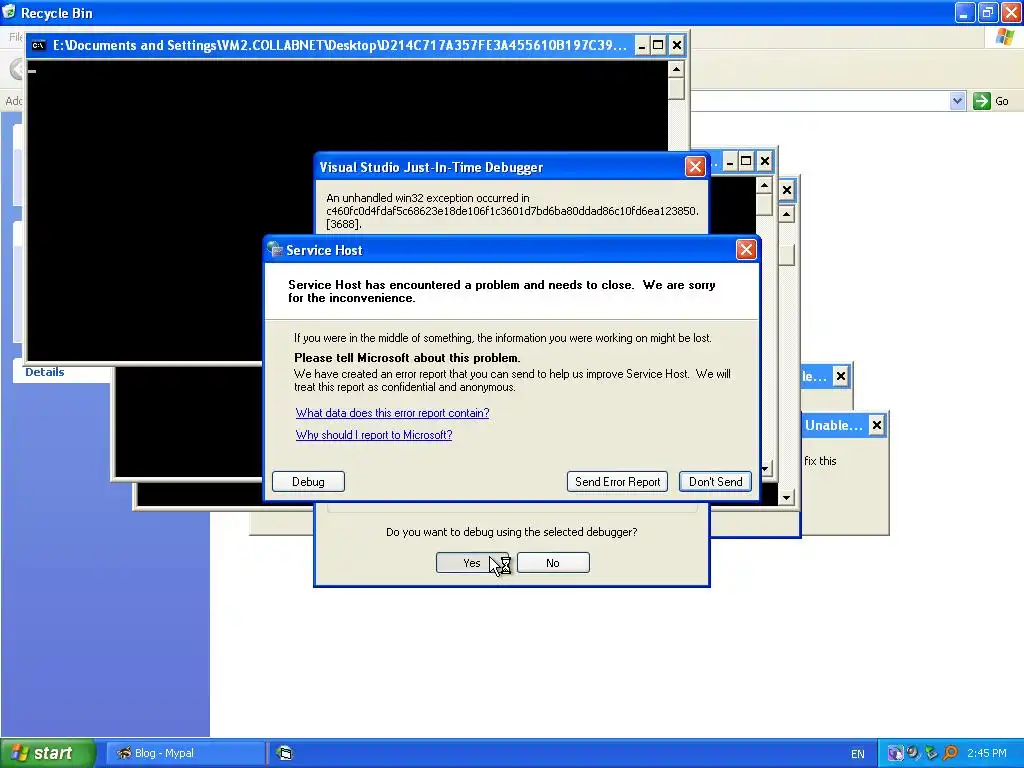Expand the Recycle Bin address bar dropdown
The image size is (1024, 768).
(957, 101)
